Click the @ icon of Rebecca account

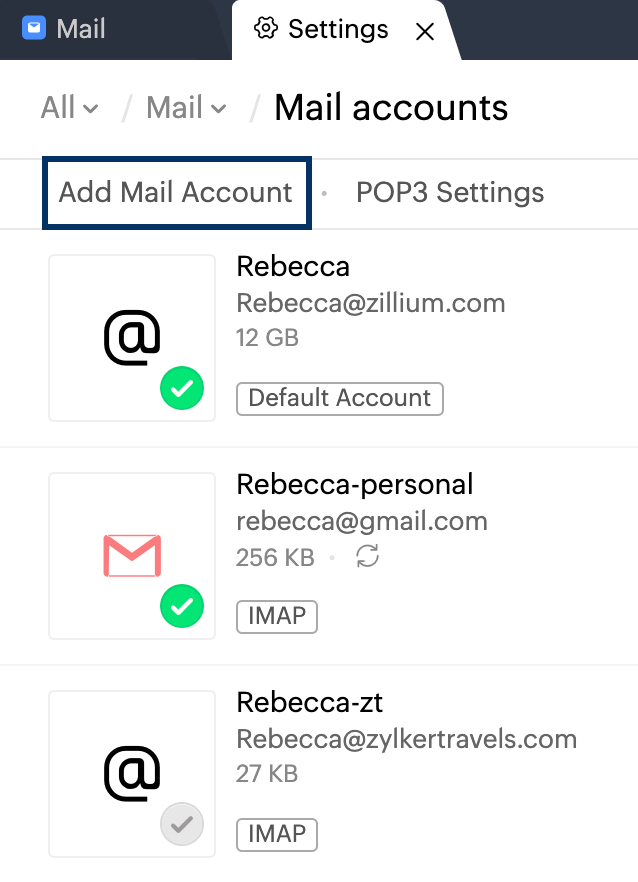pos(132,338)
